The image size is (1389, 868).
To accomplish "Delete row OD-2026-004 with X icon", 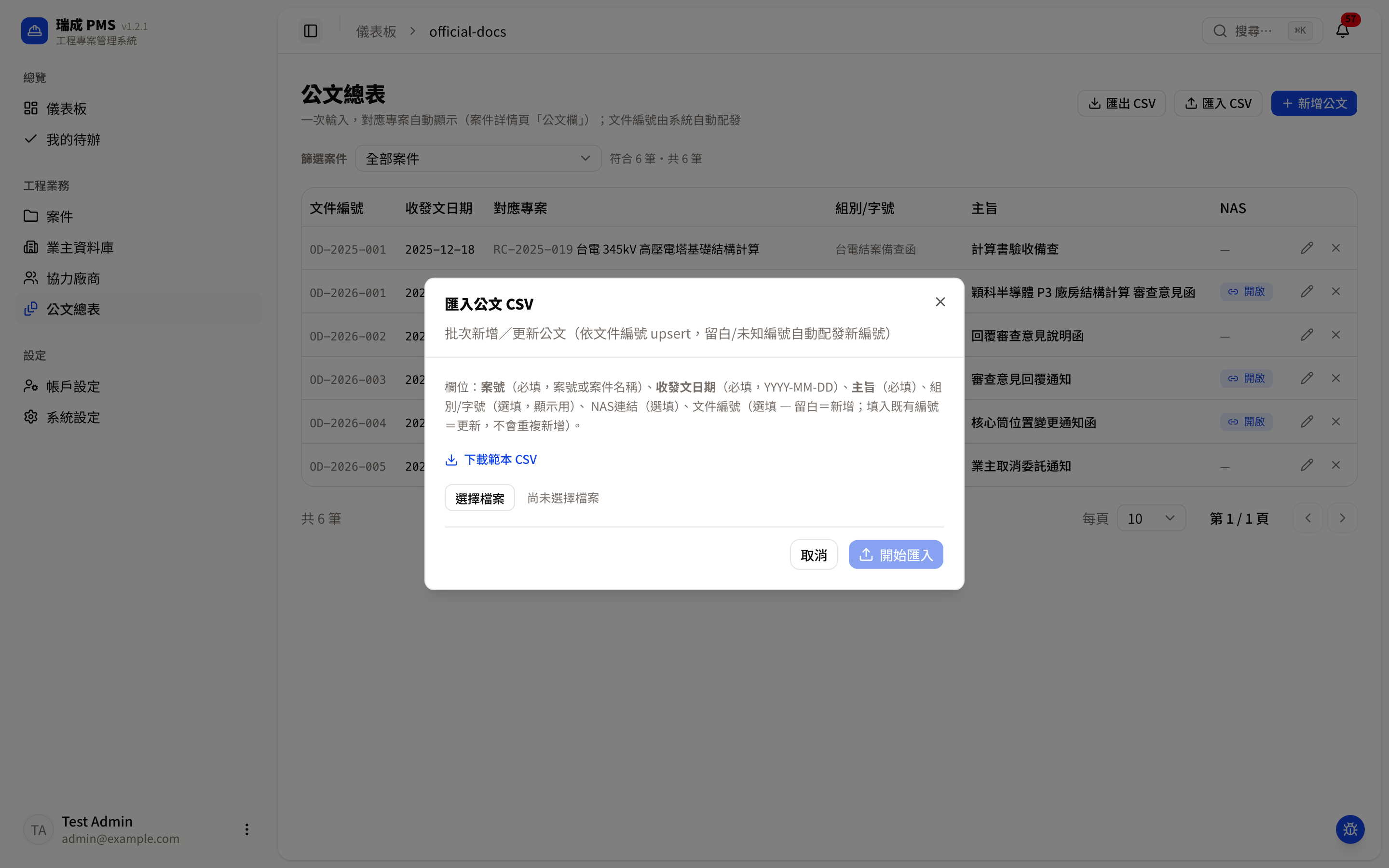I will 1336,421.
